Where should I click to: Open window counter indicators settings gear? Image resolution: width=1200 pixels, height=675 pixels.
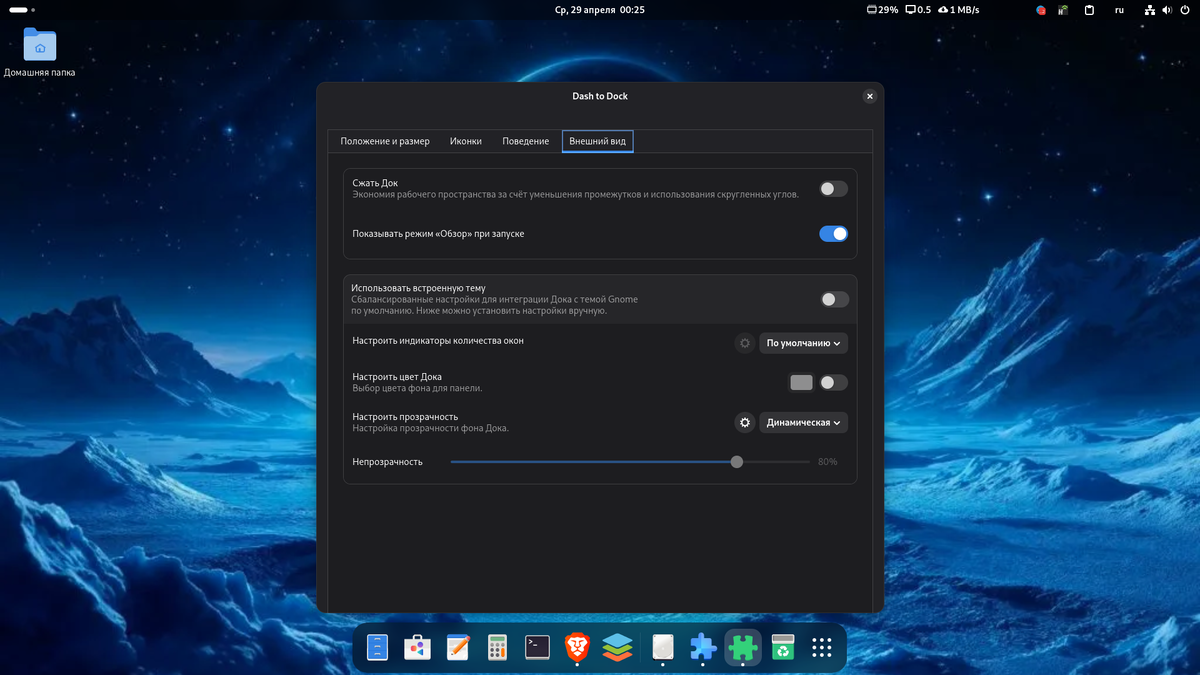745,343
